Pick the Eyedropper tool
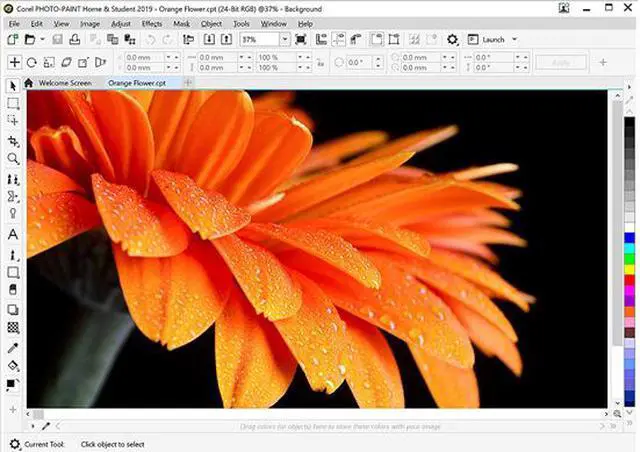This screenshot has height=452, width=640. click(x=13, y=348)
